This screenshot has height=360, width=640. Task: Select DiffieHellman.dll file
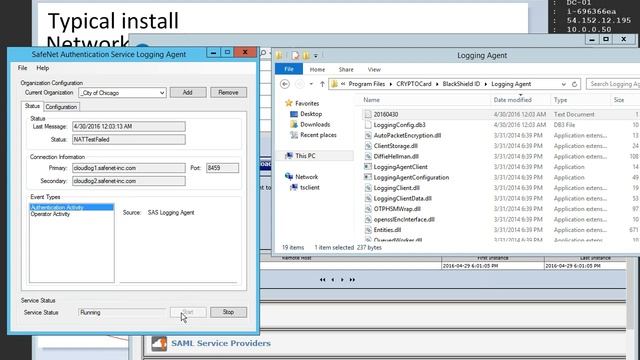point(396,157)
